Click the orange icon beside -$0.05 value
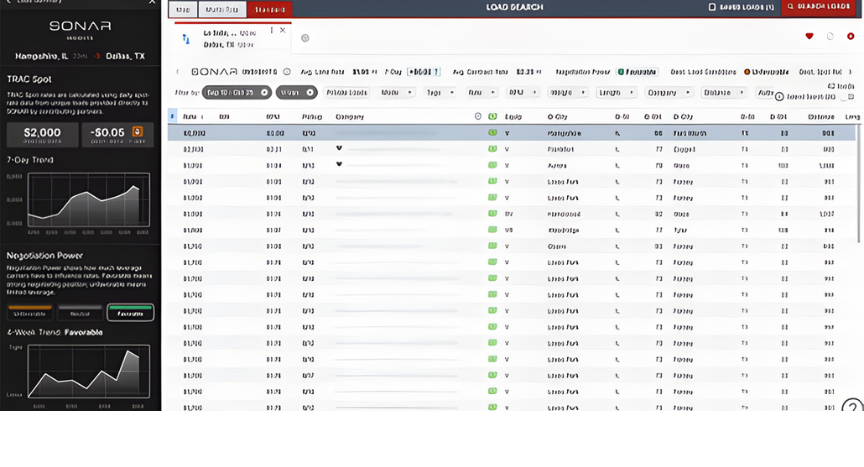Screen dimensions: 864x467 tap(137, 131)
